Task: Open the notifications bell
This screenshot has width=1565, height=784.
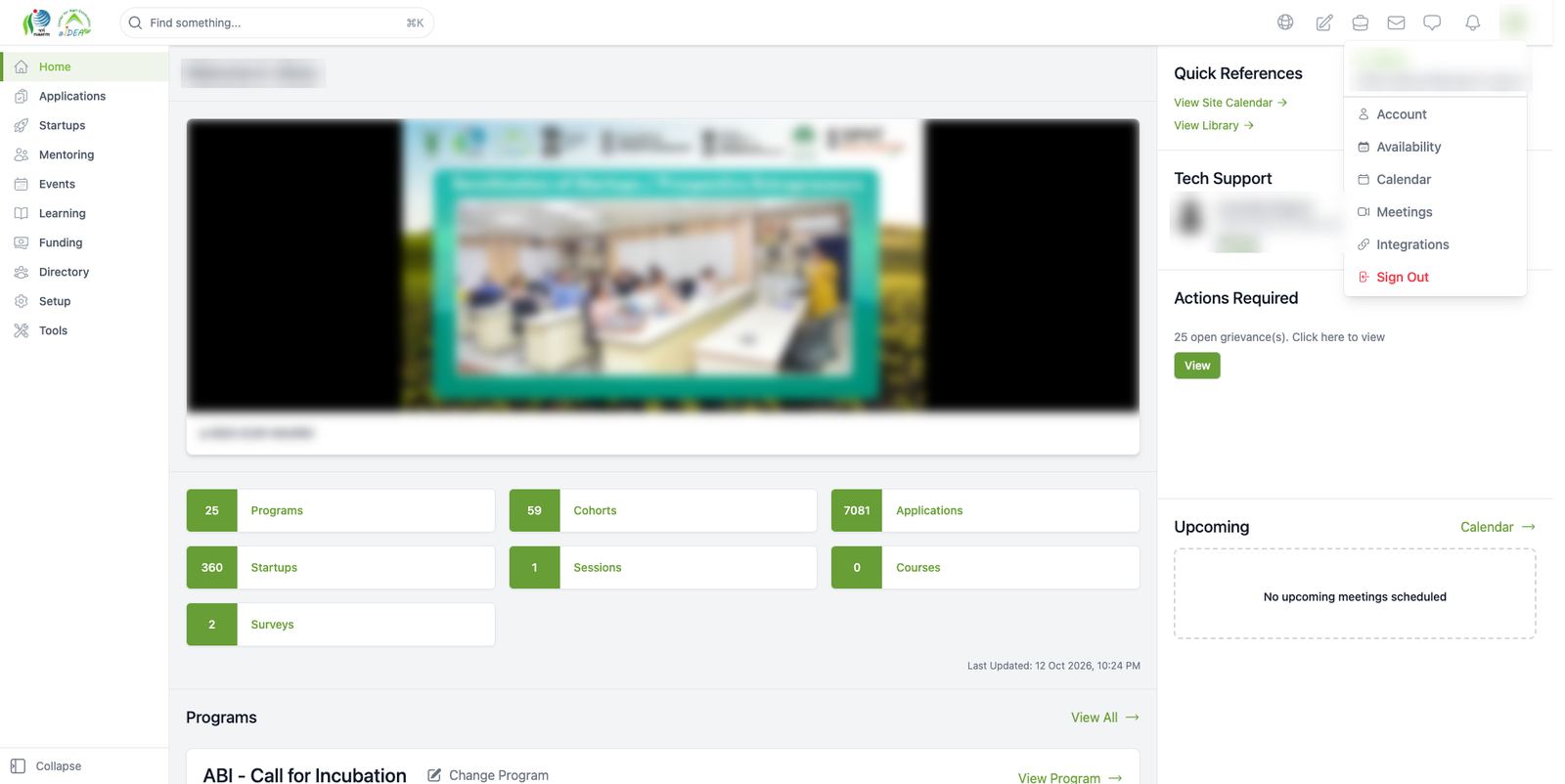Action: tap(1472, 22)
